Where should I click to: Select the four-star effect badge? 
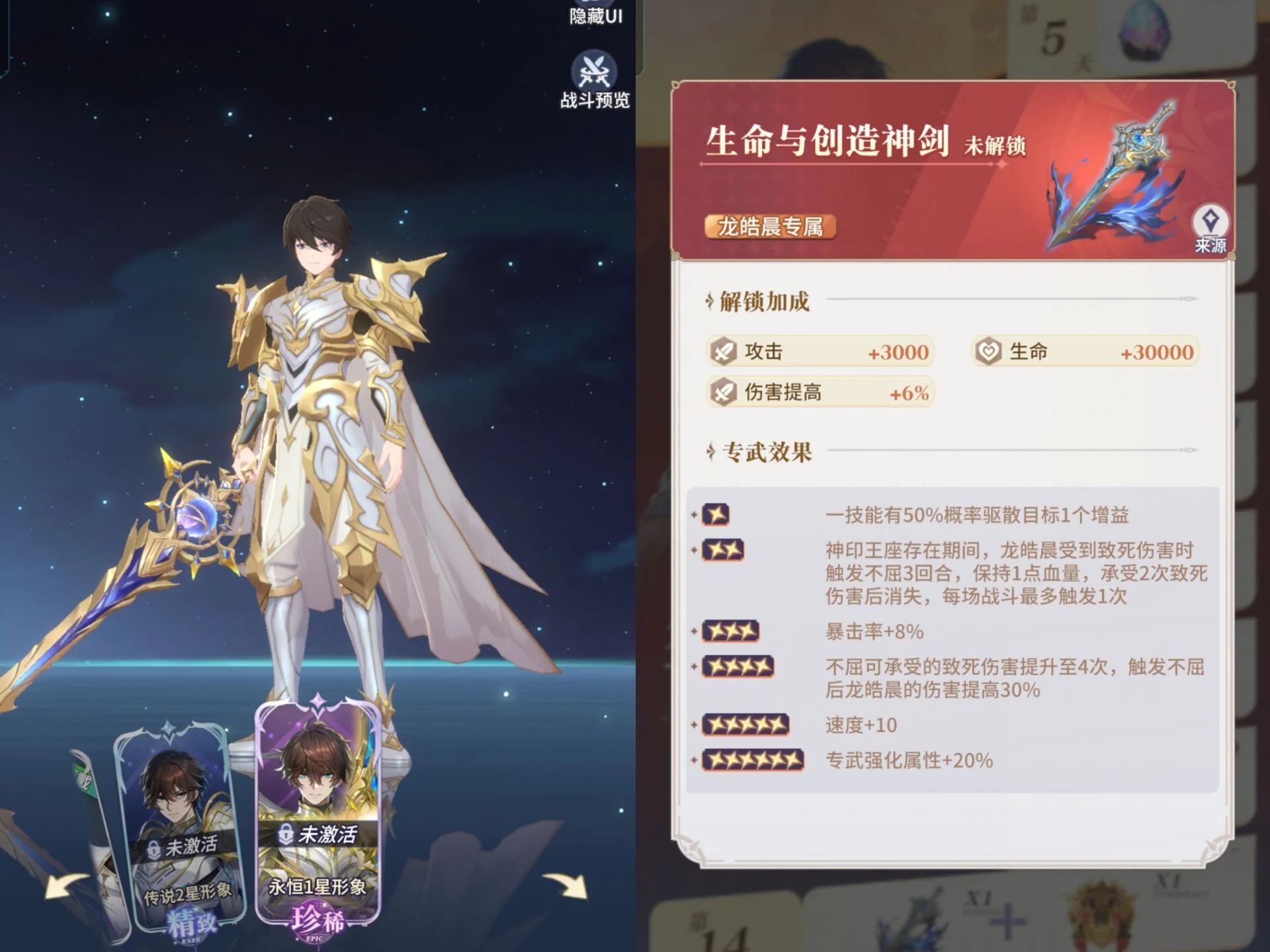pyautogui.click(x=738, y=666)
